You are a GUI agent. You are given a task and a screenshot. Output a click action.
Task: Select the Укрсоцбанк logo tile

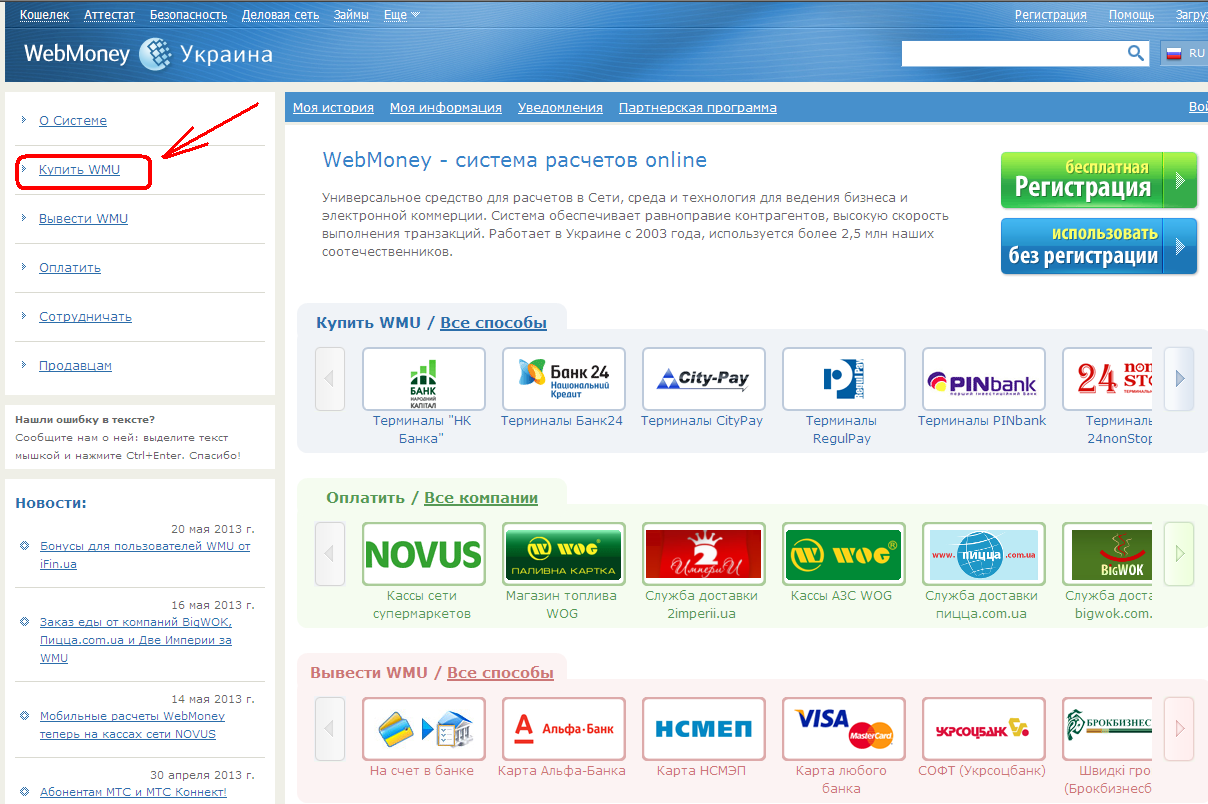click(984, 729)
